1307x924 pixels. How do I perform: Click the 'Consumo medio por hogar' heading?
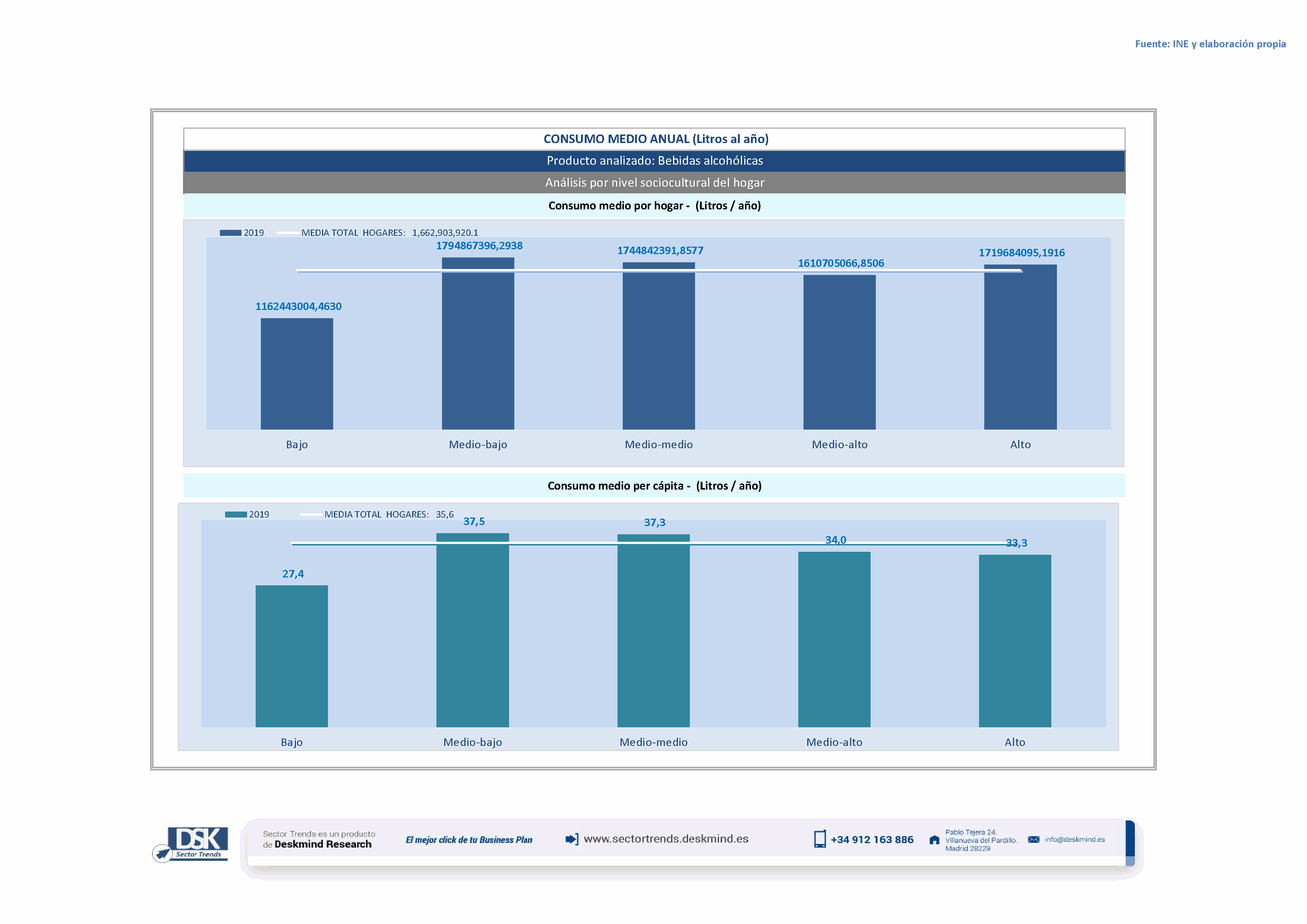[654, 205]
